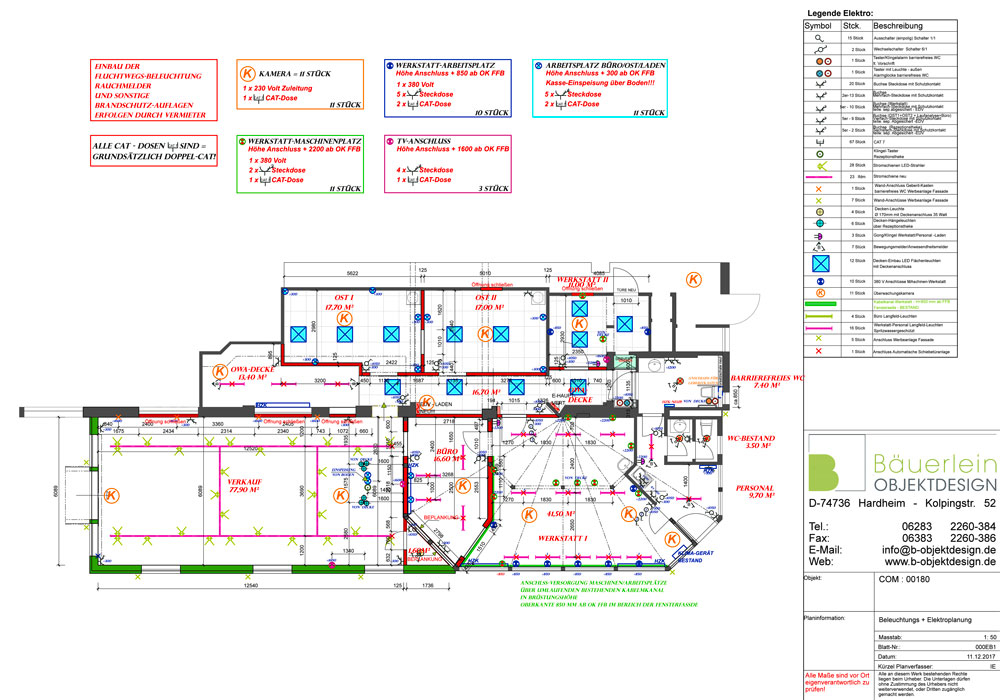
Task: Click the red X Schiebetüranlage legend symbol
Action: (x=819, y=351)
